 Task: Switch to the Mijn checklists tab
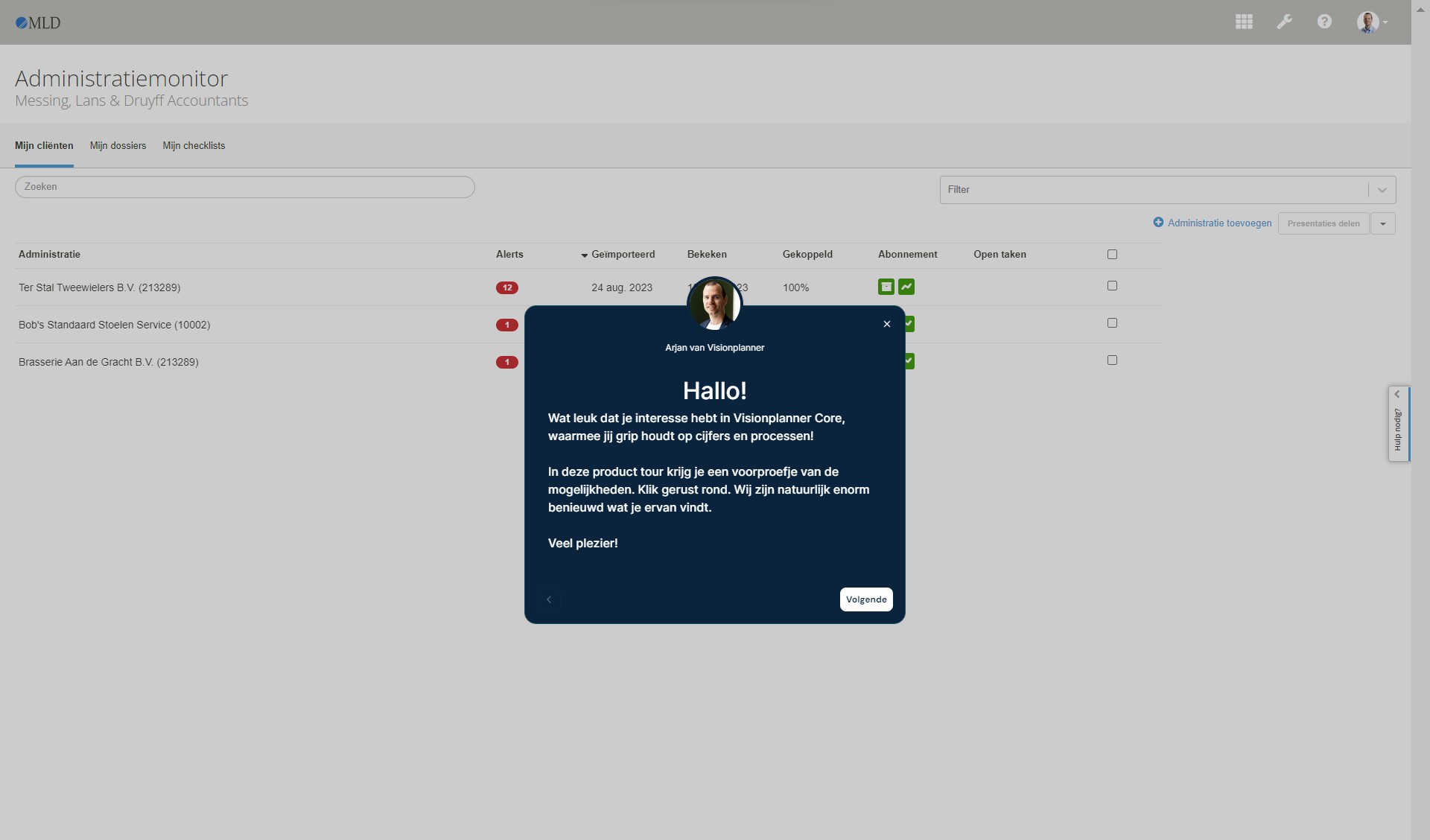[194, 146]
